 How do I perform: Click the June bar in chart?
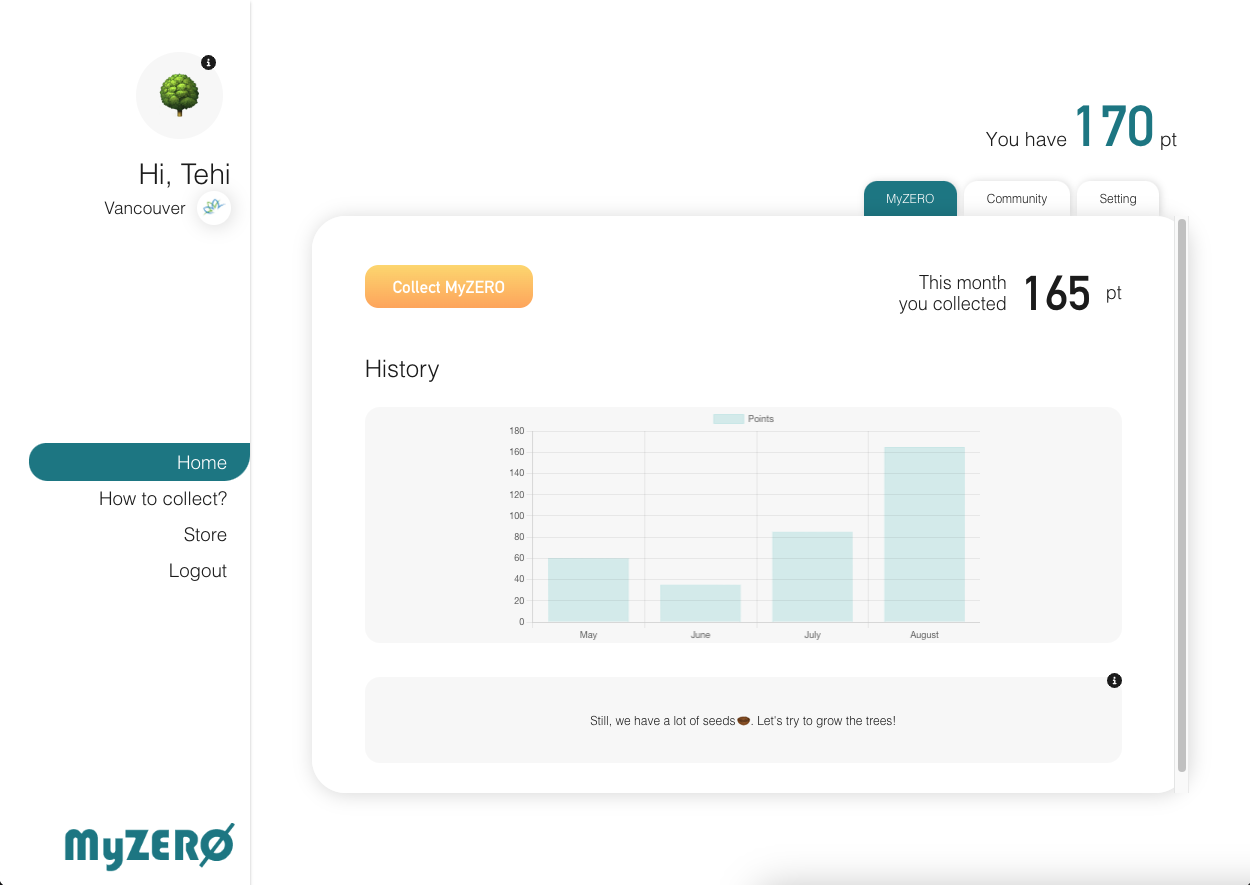pos(700,603)
